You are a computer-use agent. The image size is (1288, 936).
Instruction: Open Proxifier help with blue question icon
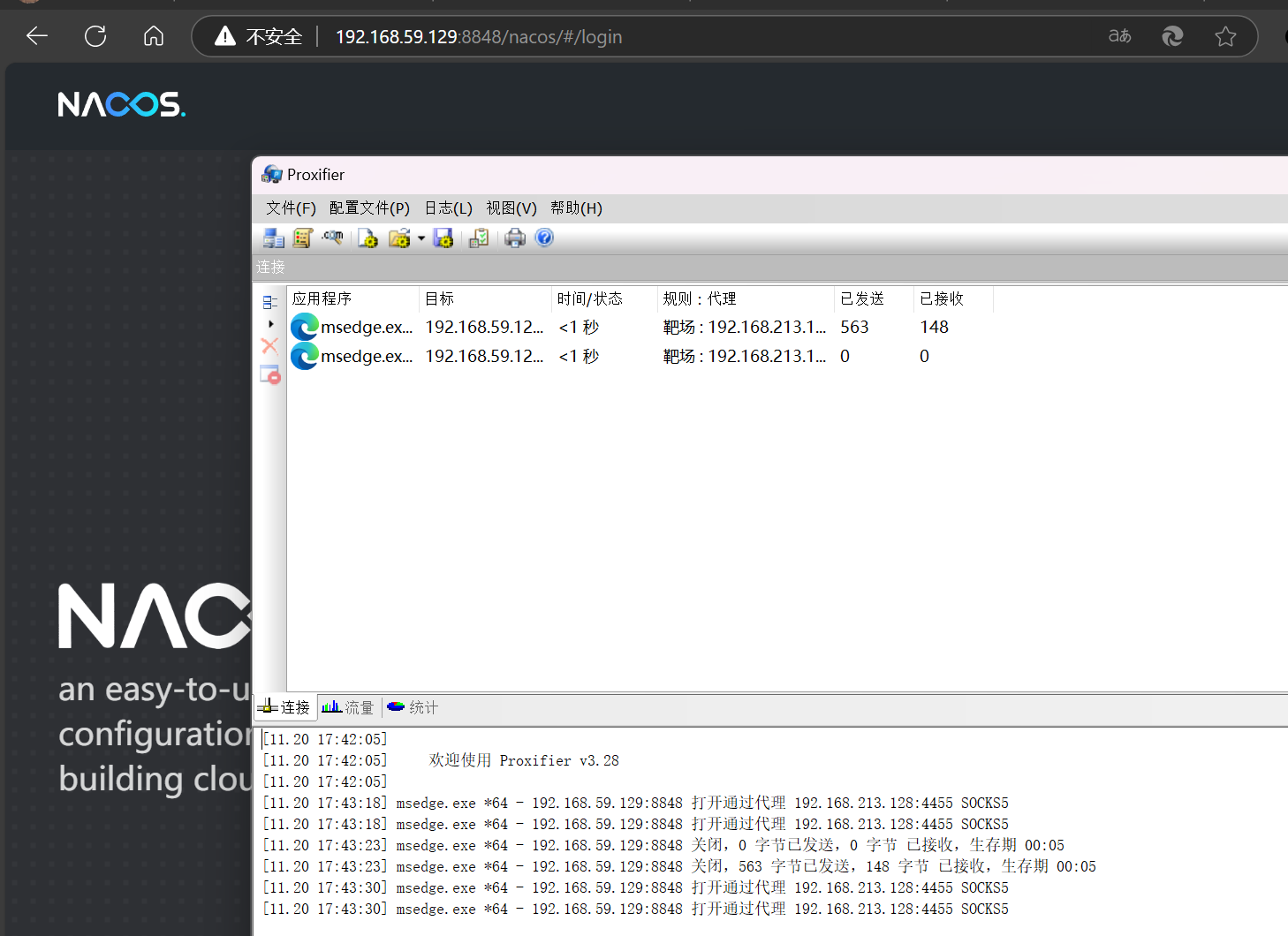544,238
